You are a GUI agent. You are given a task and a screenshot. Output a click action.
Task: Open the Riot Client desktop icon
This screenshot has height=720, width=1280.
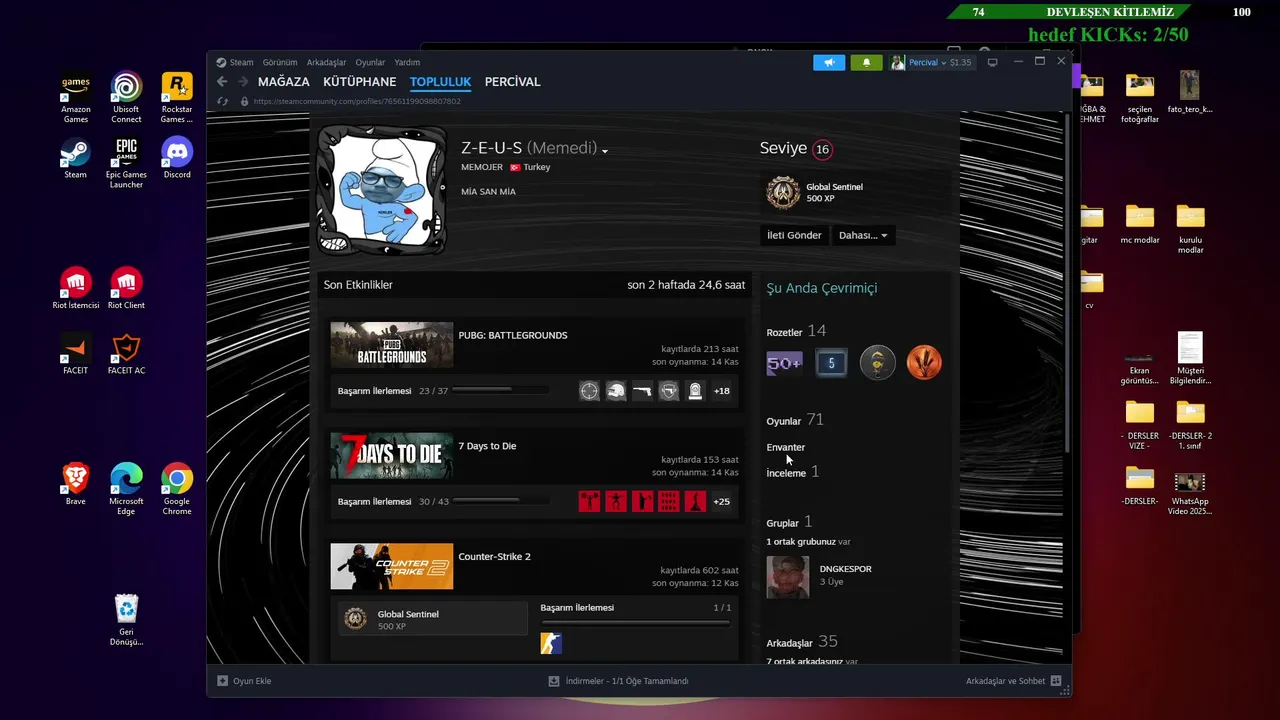[126, 289]
